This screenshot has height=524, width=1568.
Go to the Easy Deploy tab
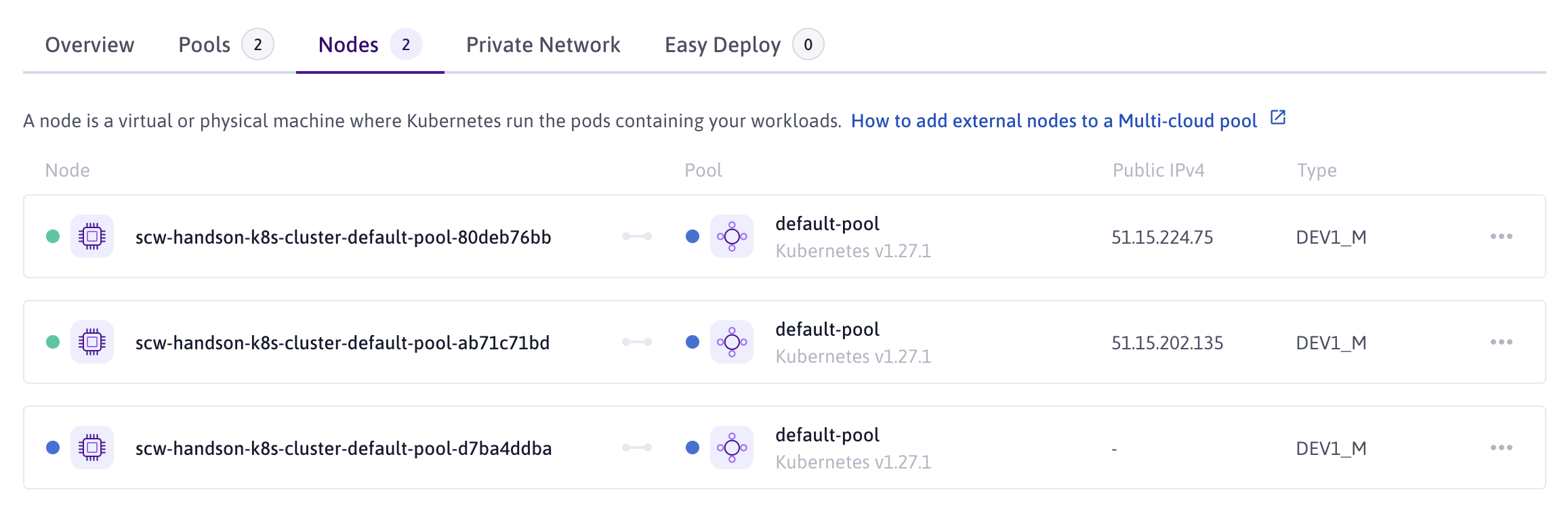pos(722,45)
